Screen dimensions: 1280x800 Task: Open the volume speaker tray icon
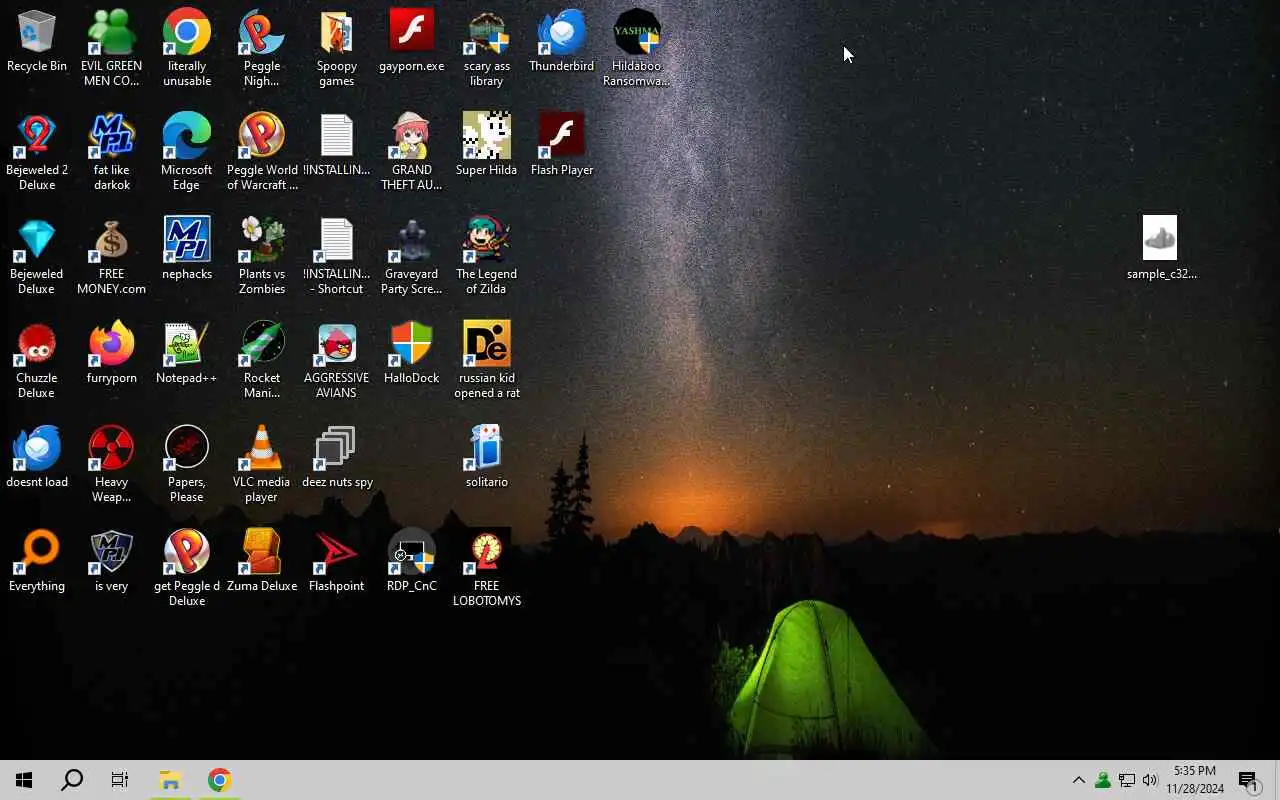click(x=1150, y=780)
